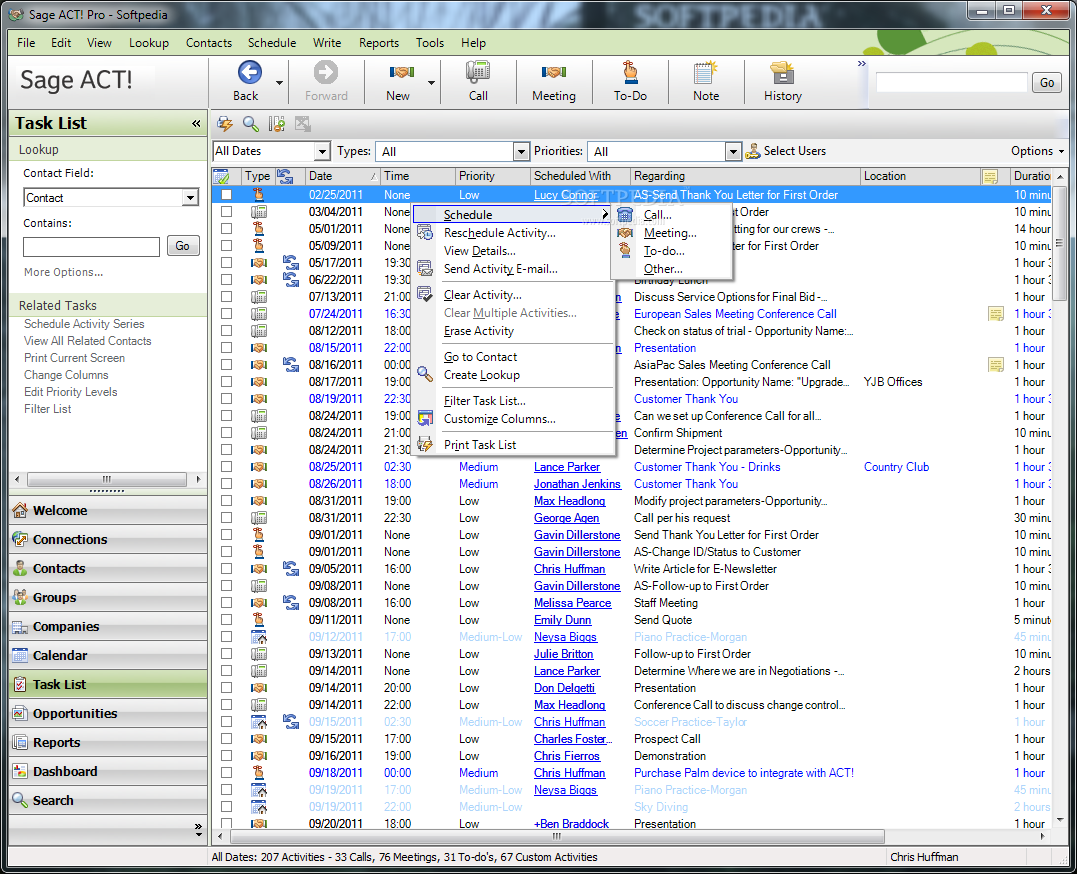Open Opportunities in the navigation bar
Screen dimensions: 1077x874
[x=108, y=713]
